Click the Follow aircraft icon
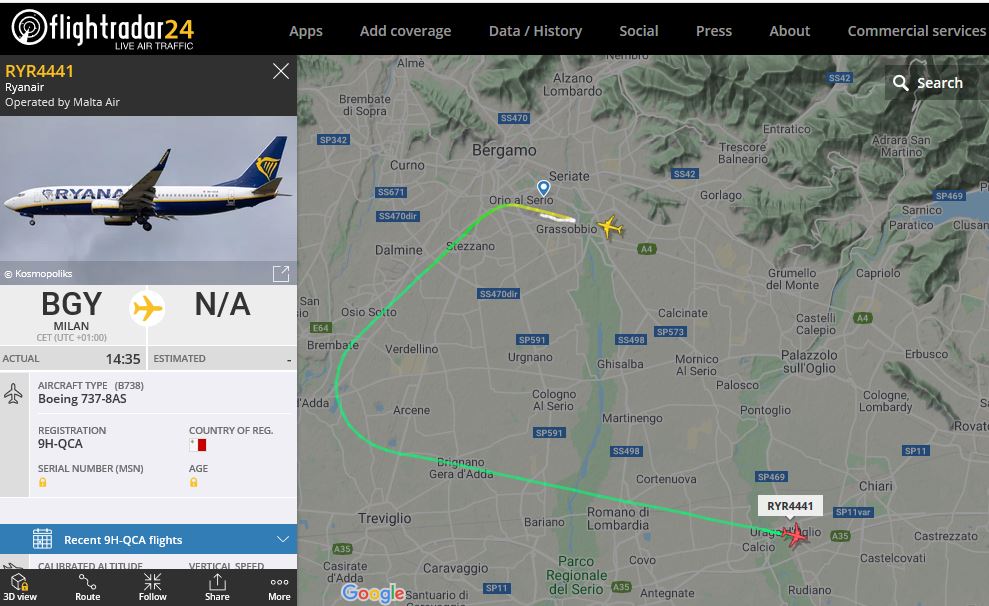Viewport: 989px width, 606px height. point(153,587)
